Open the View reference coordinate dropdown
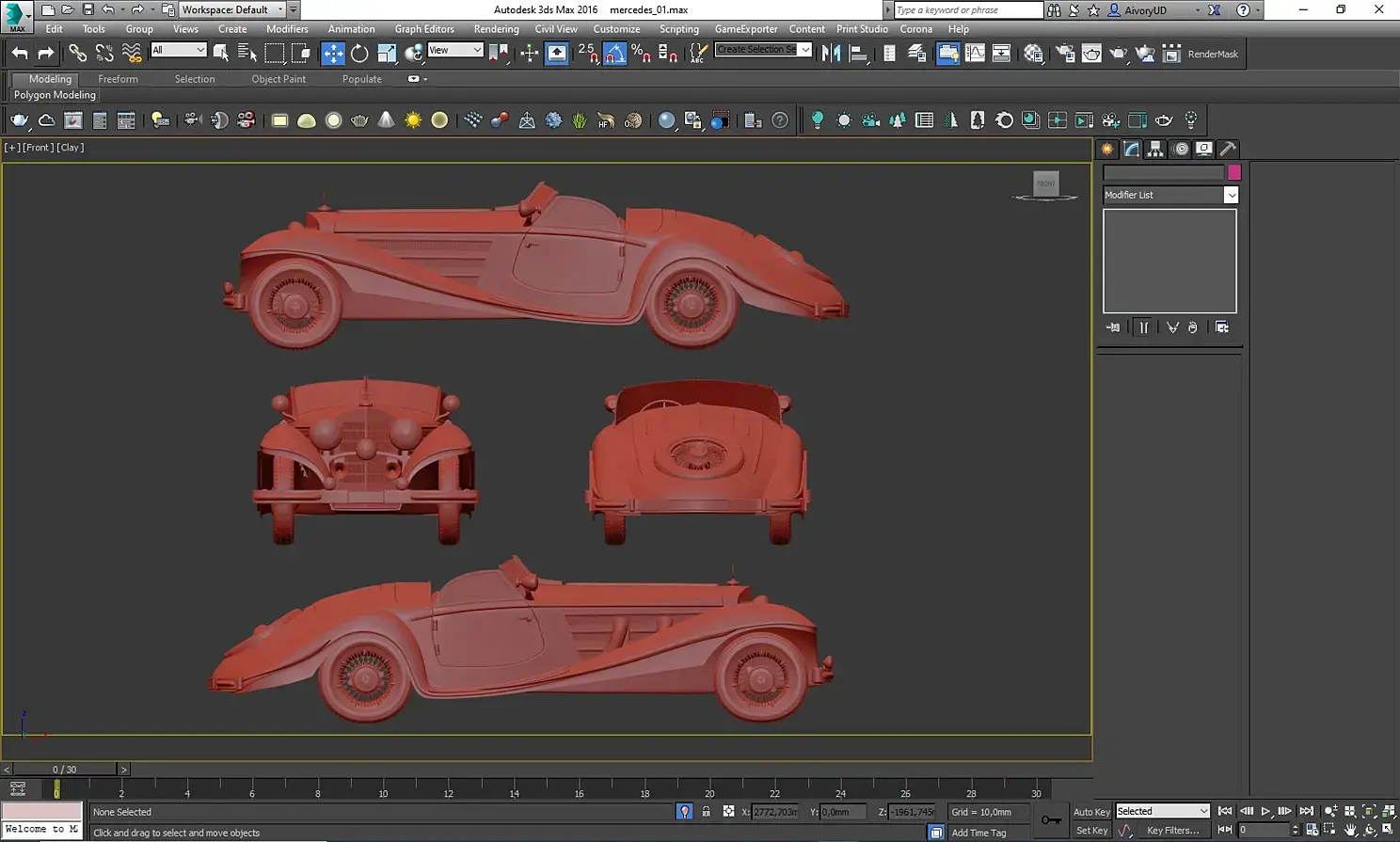 pyautogui.click(x=455, y=50)
